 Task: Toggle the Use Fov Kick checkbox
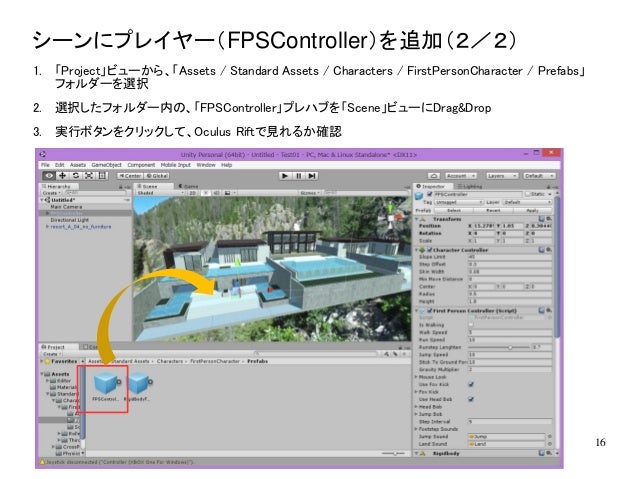(471, 384)
